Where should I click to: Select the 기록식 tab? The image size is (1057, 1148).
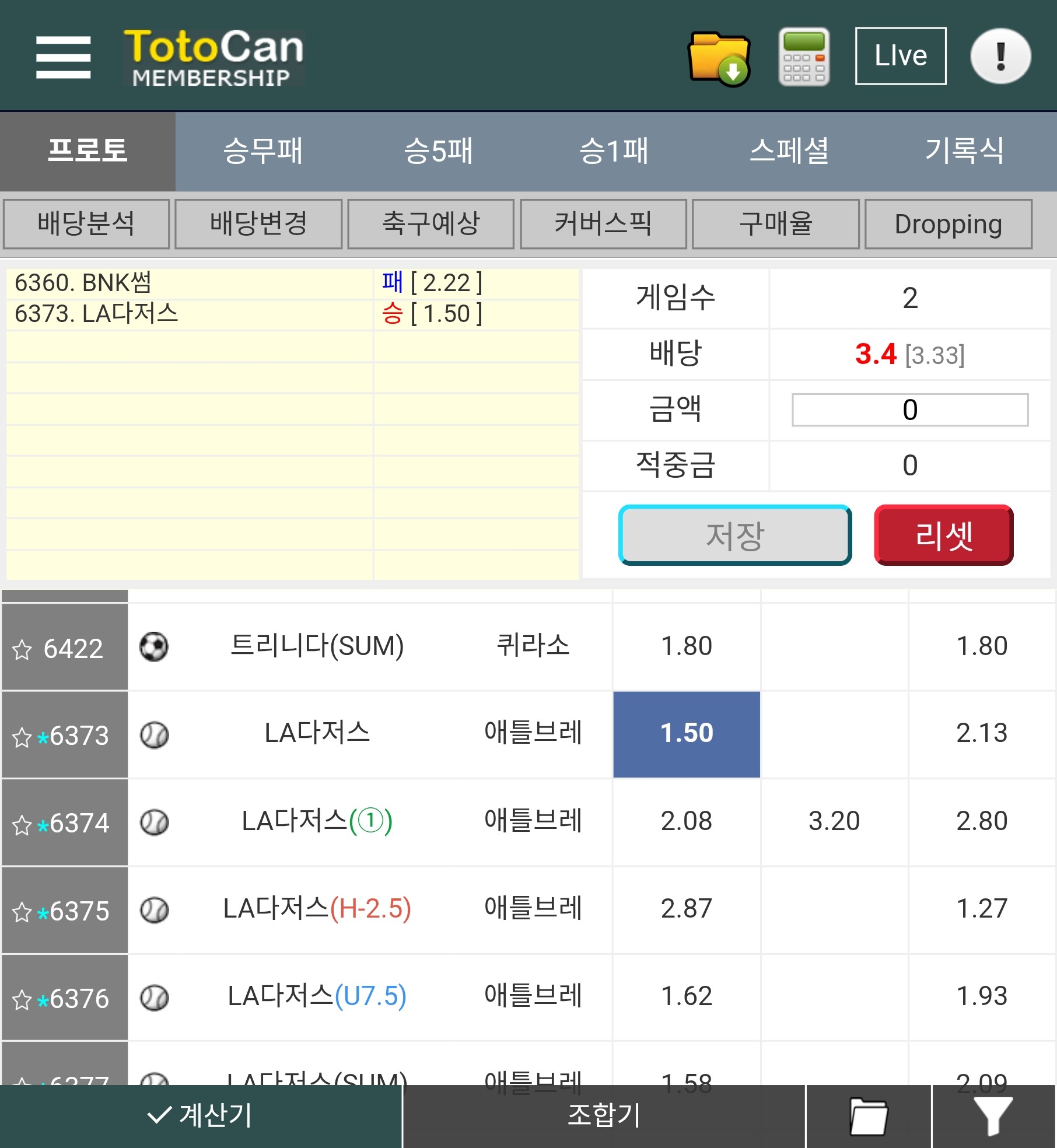[965, 151]
